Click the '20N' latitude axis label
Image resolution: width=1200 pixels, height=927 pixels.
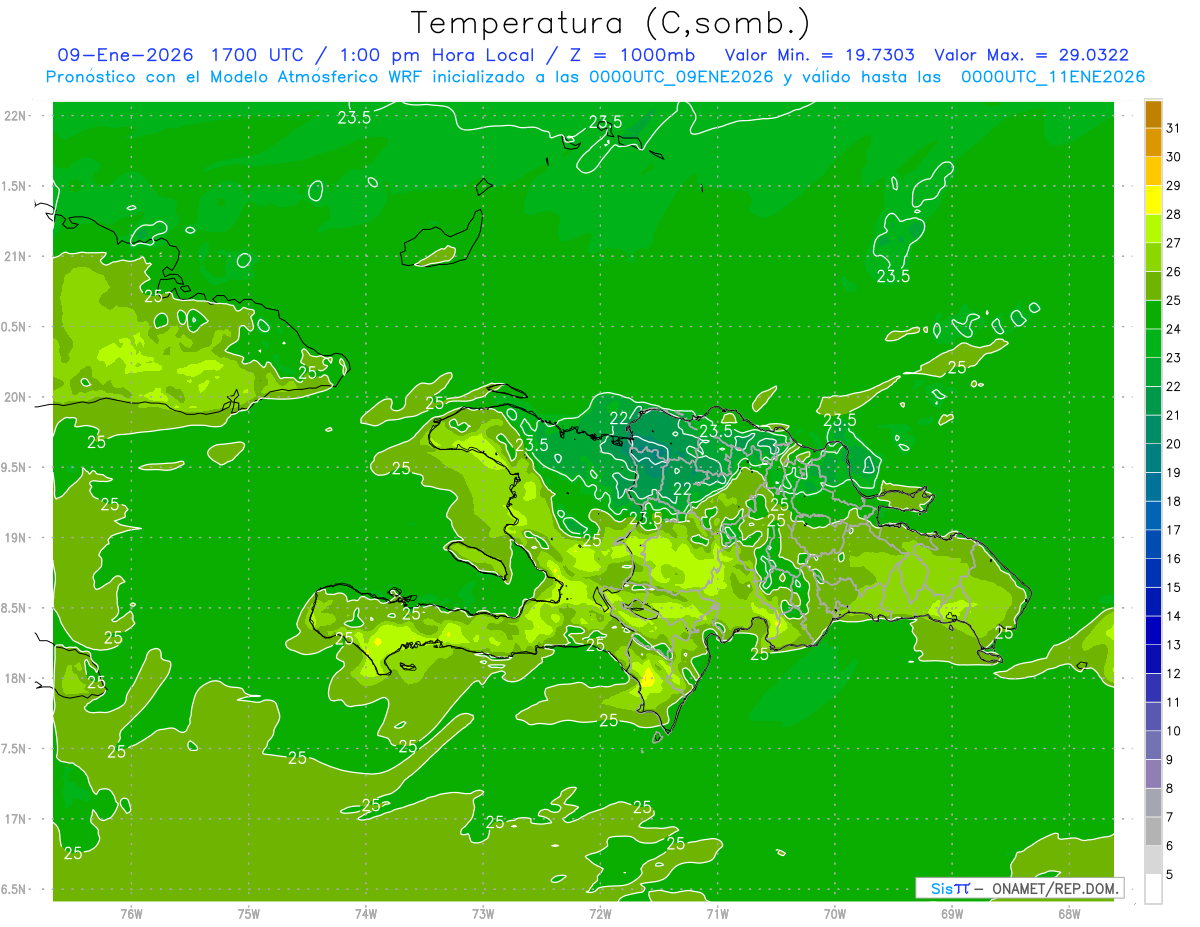[15, 397]
